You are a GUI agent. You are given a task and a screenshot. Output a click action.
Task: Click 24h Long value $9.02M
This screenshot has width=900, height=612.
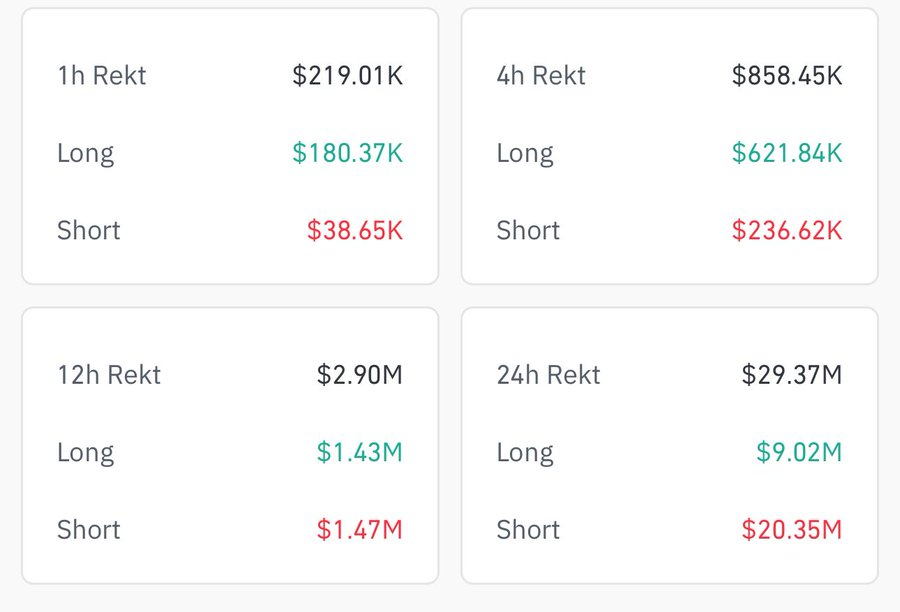click(x=799, y=452)
